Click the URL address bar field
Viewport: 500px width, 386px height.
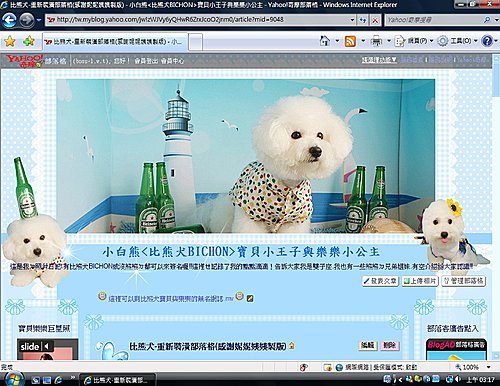[198, 20]
